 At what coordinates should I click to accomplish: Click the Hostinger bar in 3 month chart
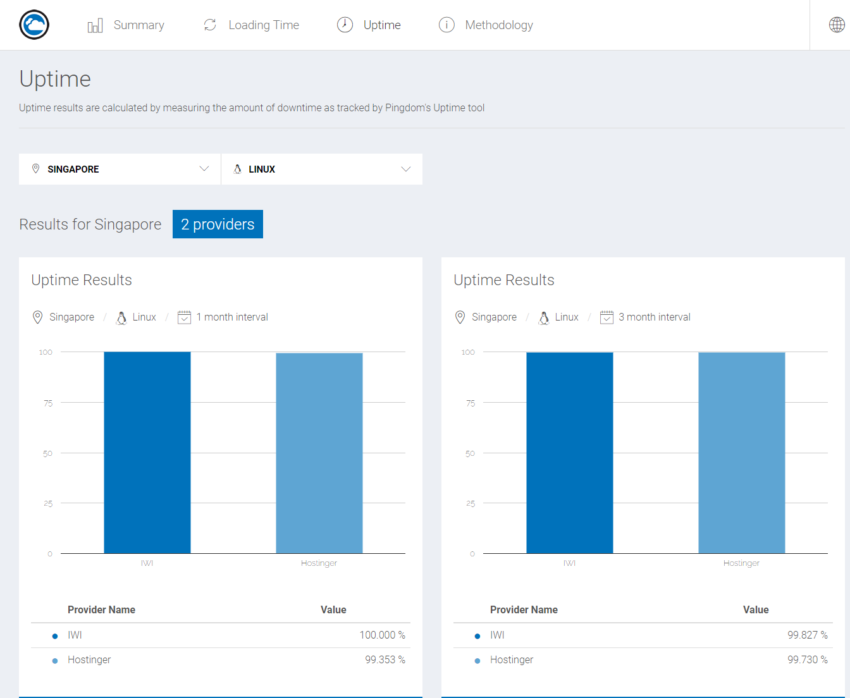pyautogui.click(x=741, y=452)
